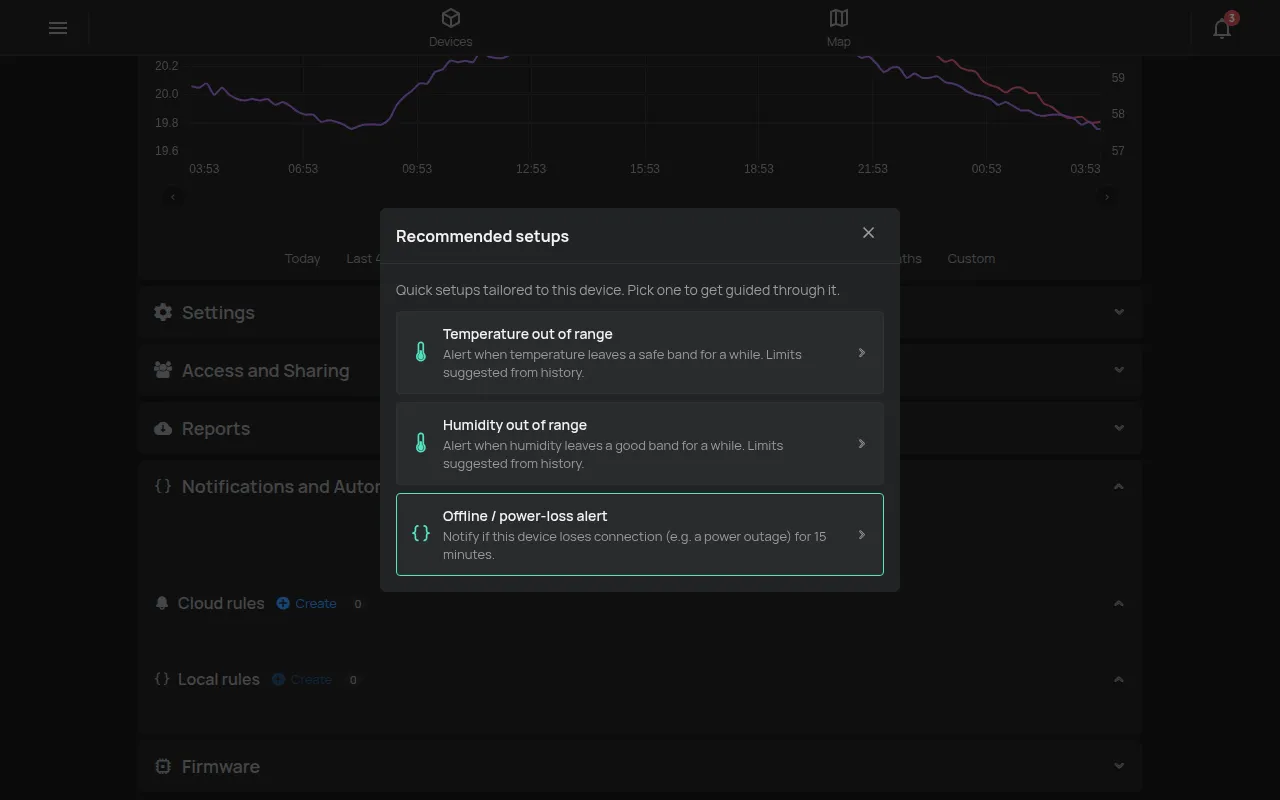
Task: Click the thermometer icon for Temperature out of range
Action: pyautogui.click(x=421, y=353)
